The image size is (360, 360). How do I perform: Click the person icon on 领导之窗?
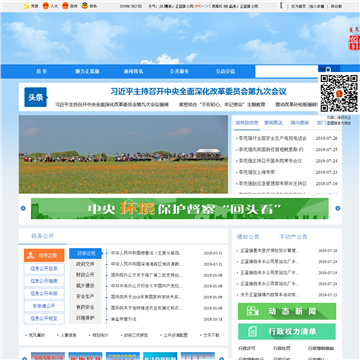[31, 256]
